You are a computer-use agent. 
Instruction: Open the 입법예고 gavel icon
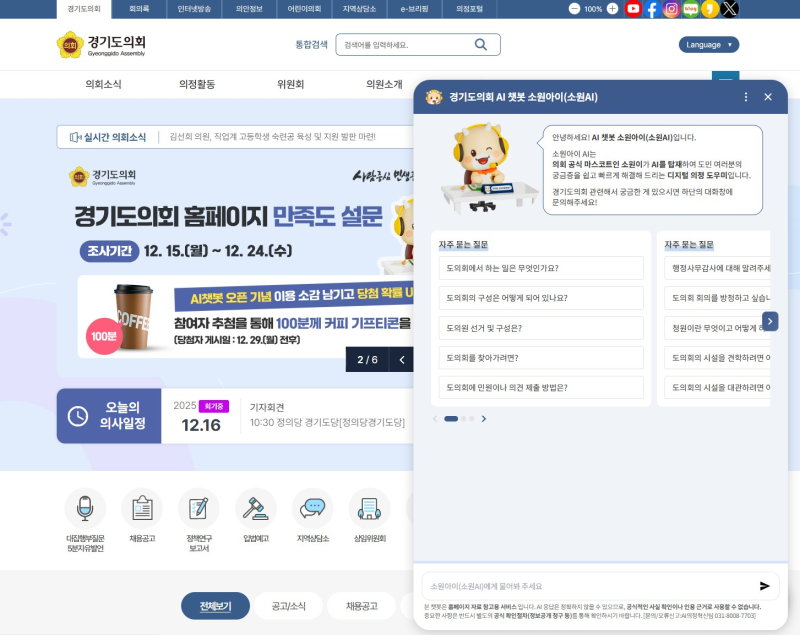coord(256,508)
